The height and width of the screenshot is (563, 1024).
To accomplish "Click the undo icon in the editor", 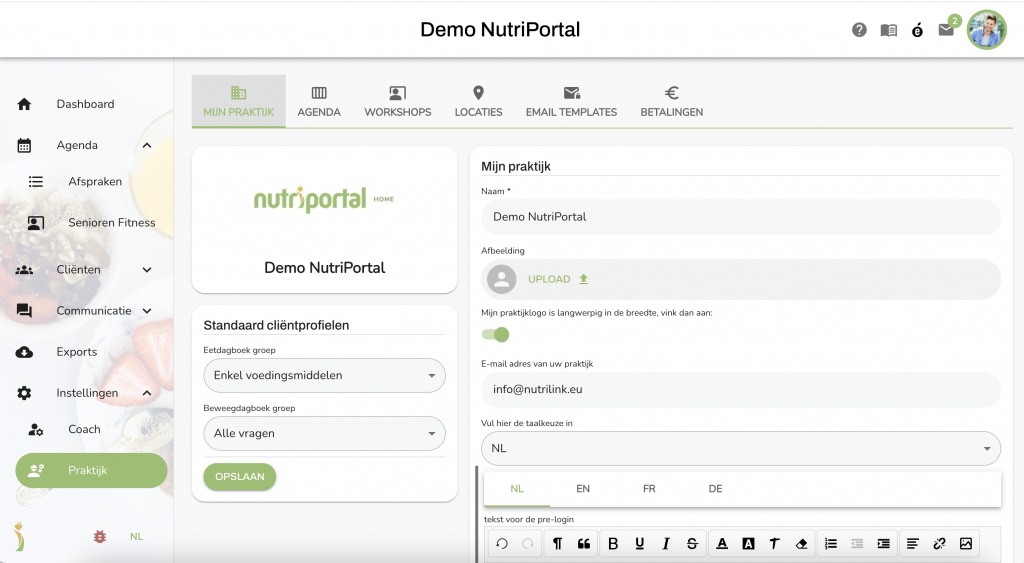I will (502, 543).
